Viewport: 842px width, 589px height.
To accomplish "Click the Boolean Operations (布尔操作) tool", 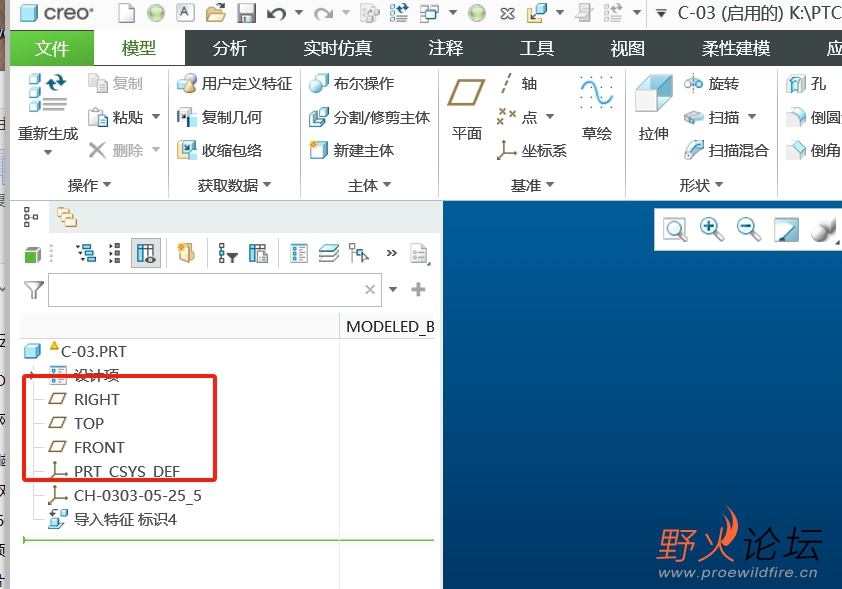I will [x=352, y=83].
